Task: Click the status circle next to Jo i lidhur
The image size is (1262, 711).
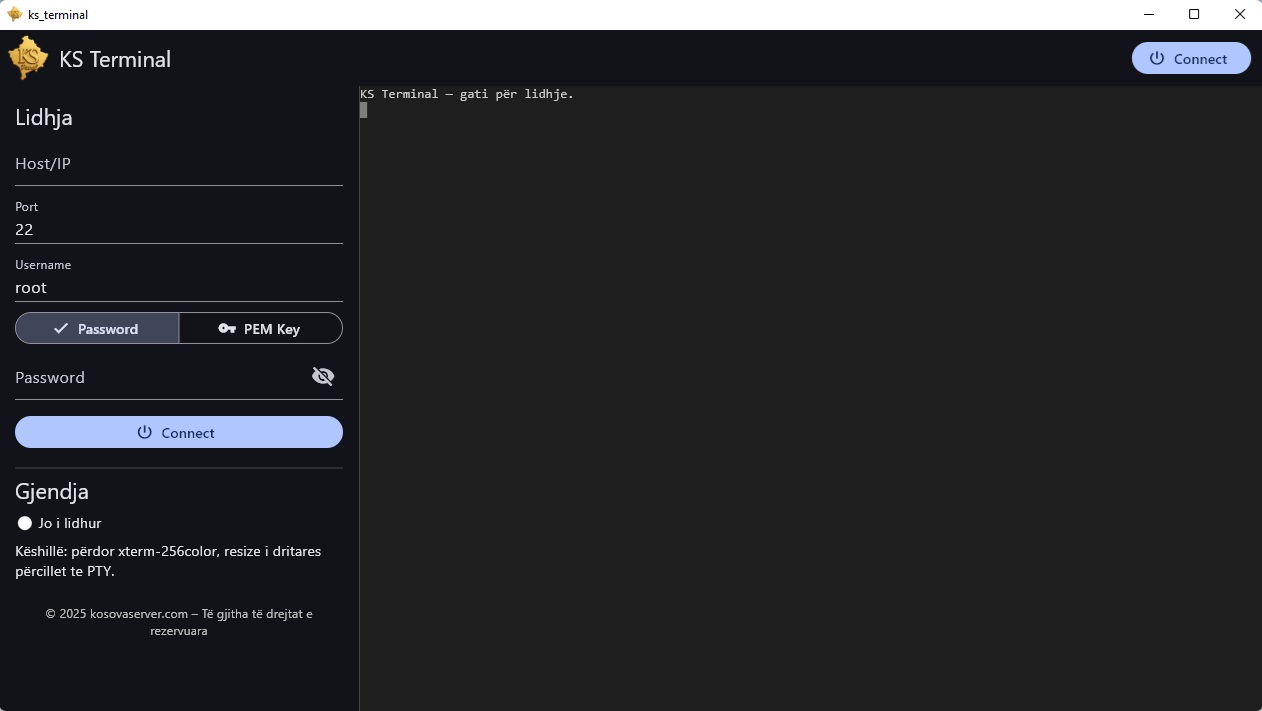Action: point(24,523)
